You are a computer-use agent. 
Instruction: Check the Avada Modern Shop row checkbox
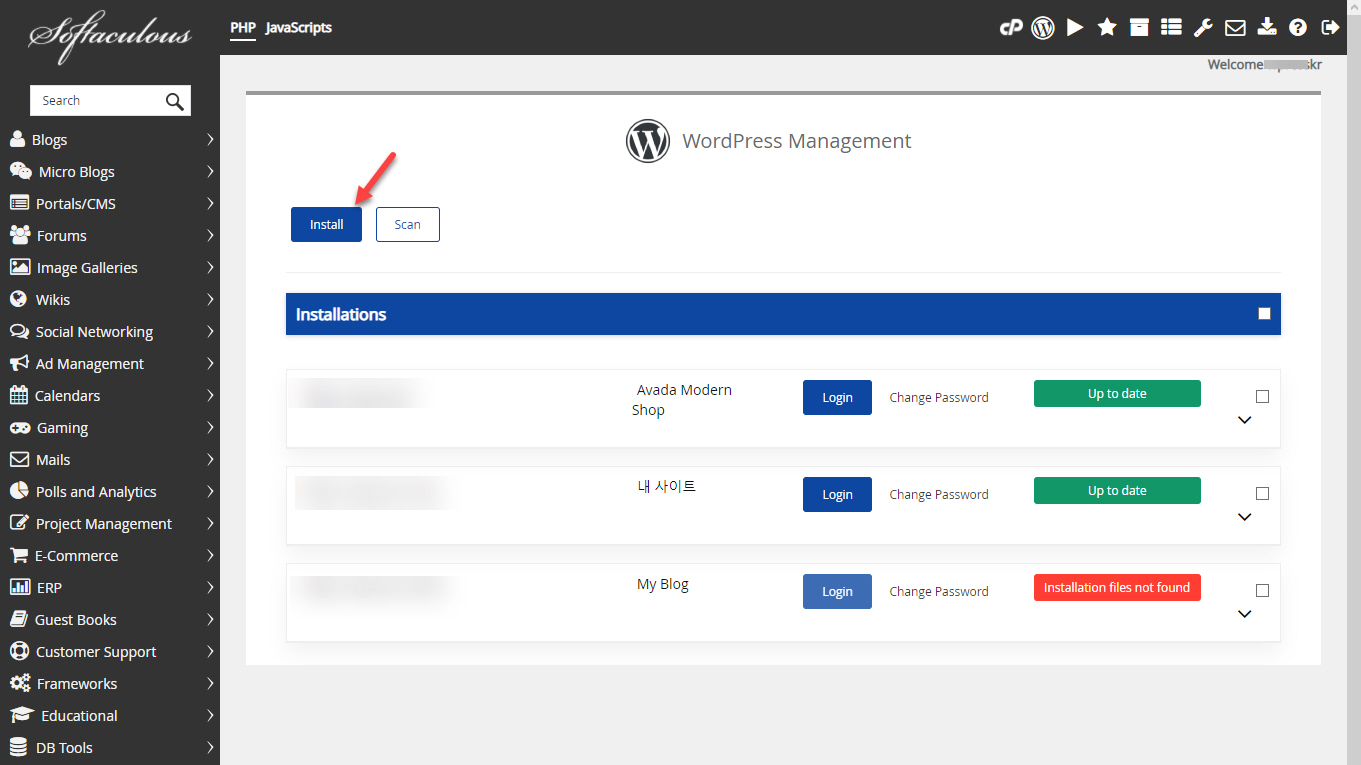1262,397
